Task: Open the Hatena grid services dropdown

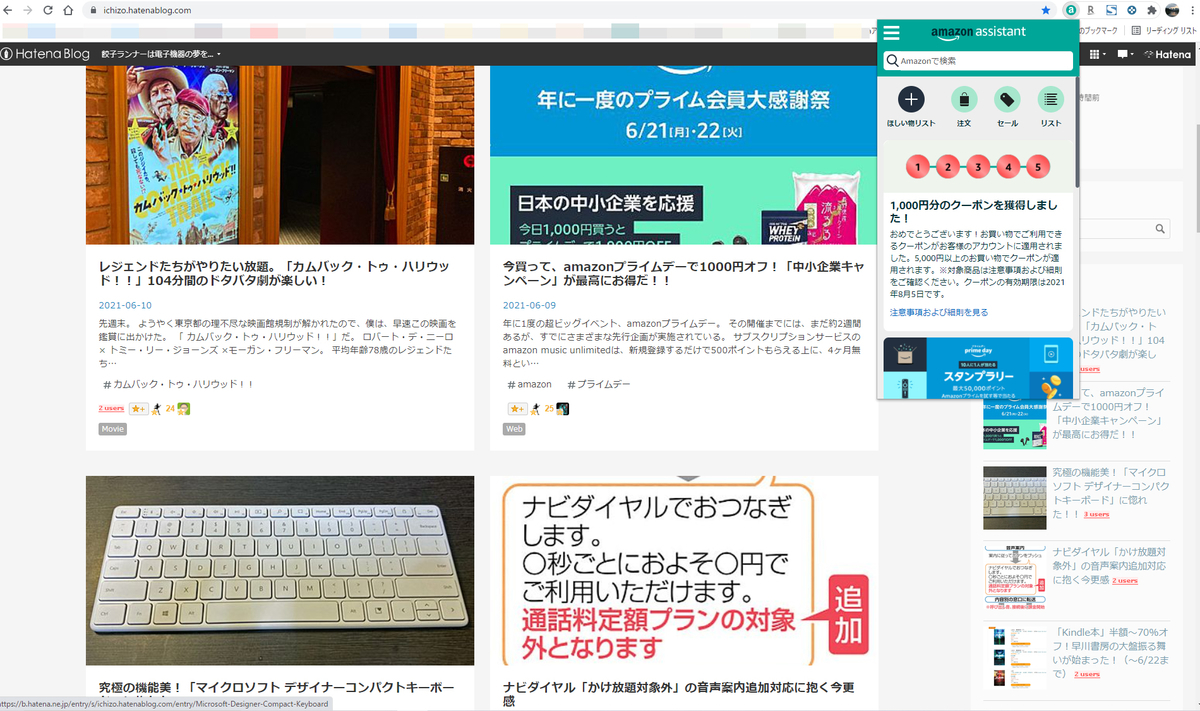Action: click(1098, 54)
